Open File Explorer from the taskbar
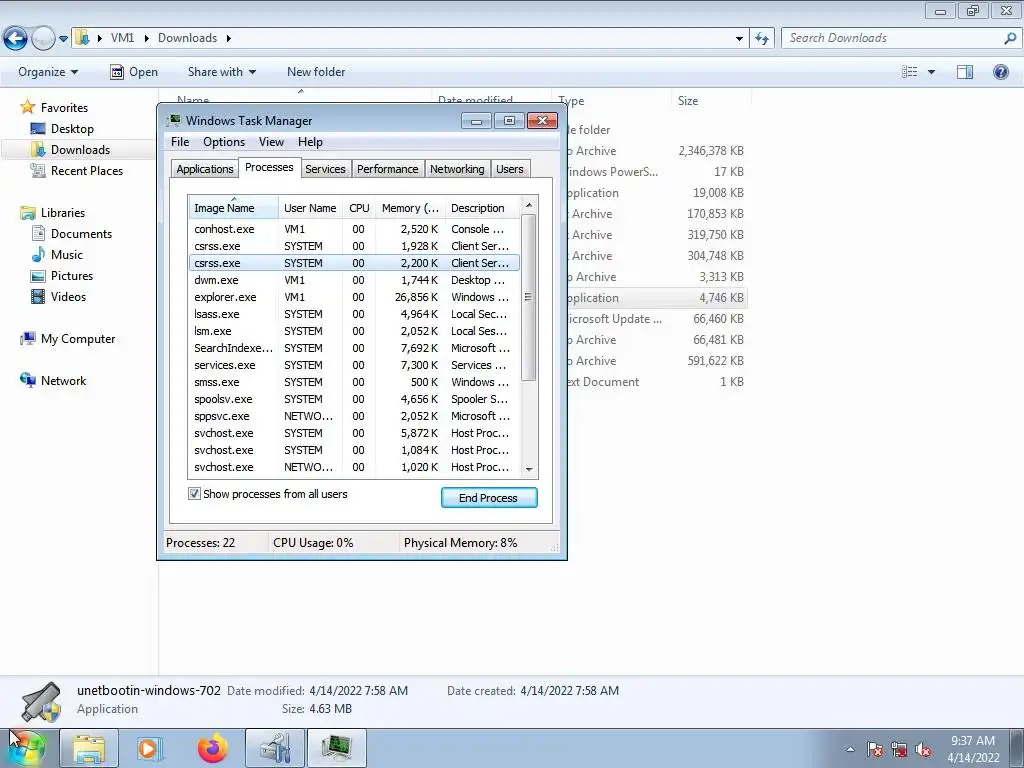The height and width of the screenshot is (768, 1024). point(89,748)
